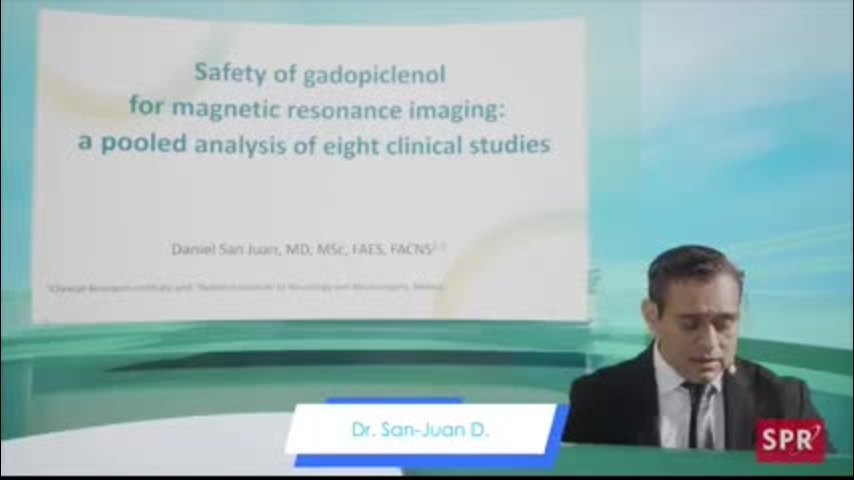Click the red SPR logo
Screen dimensions: 854x480
pyautogui.click(x=790, y=440)
